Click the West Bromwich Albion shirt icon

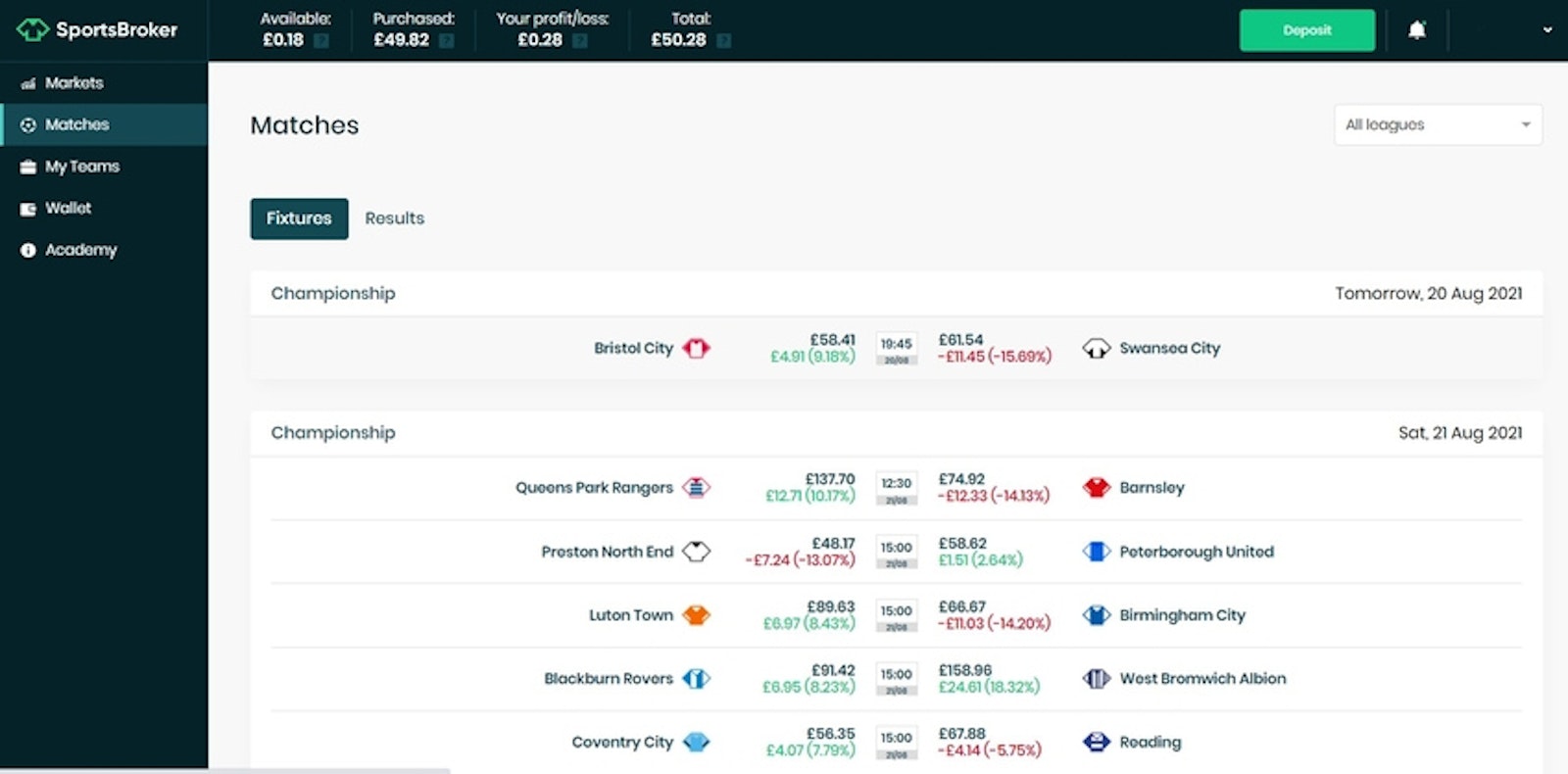1096,678
